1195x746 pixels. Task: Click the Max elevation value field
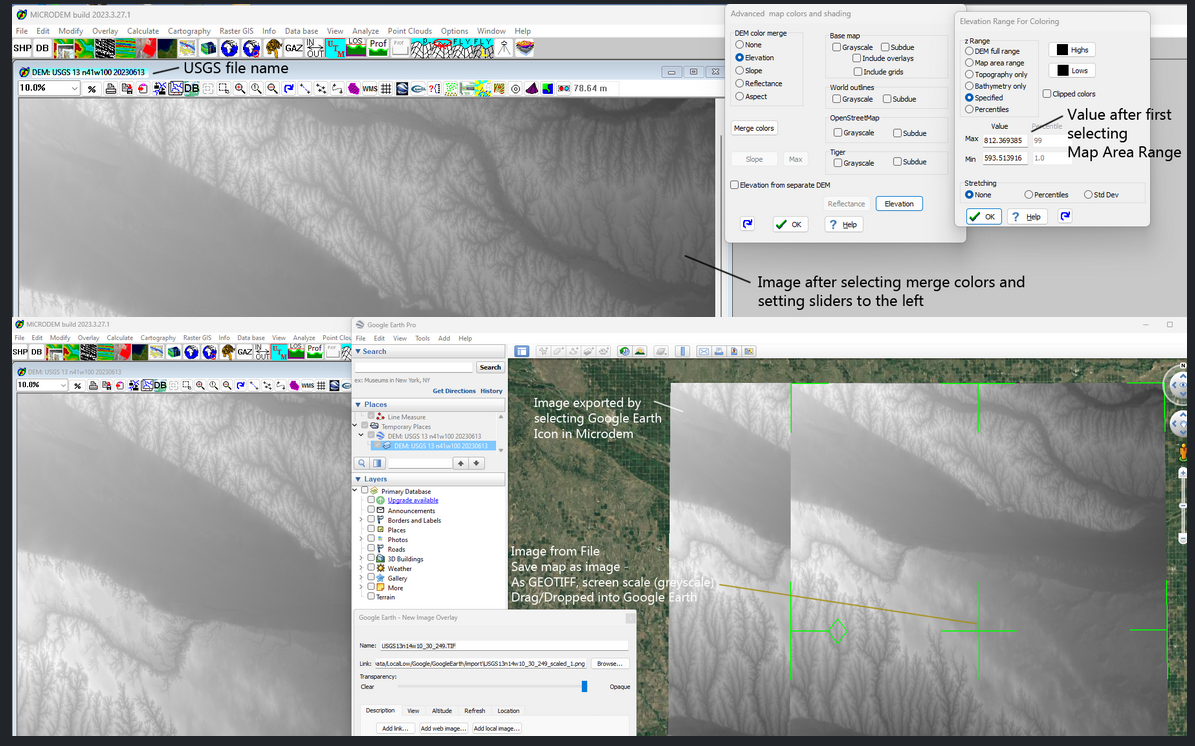pyautogui.click(x=1003, y=141)
